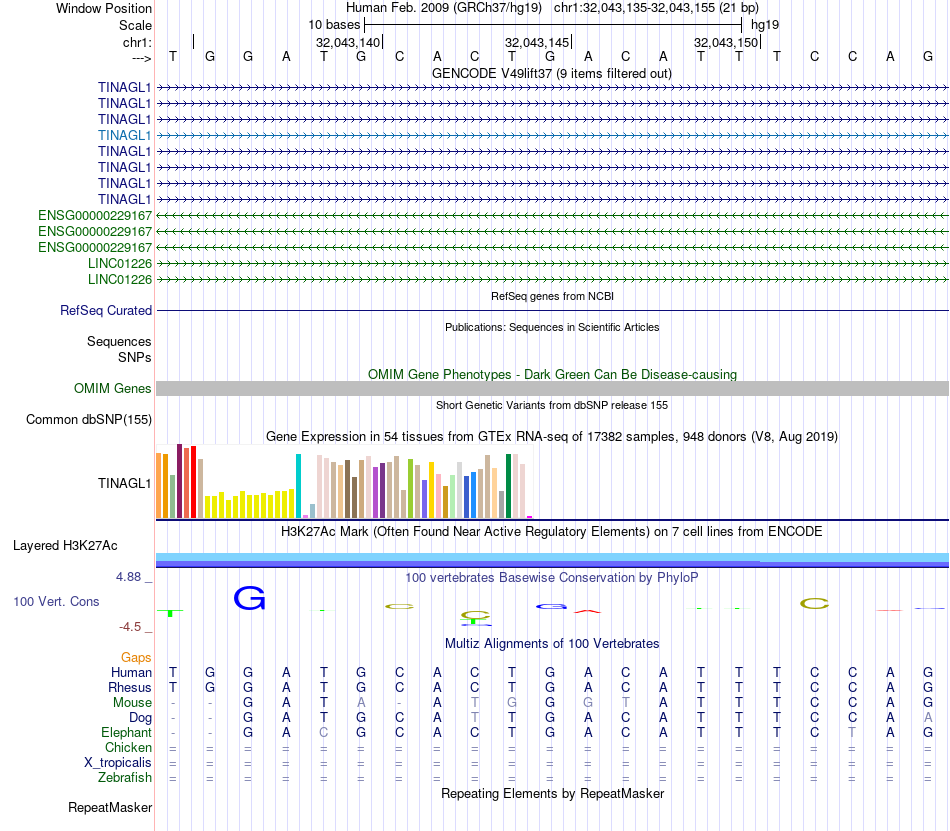Open the OMIM Gene Phenotypes track title
This screenshot has width=950, height=831.
coord(552,374)
